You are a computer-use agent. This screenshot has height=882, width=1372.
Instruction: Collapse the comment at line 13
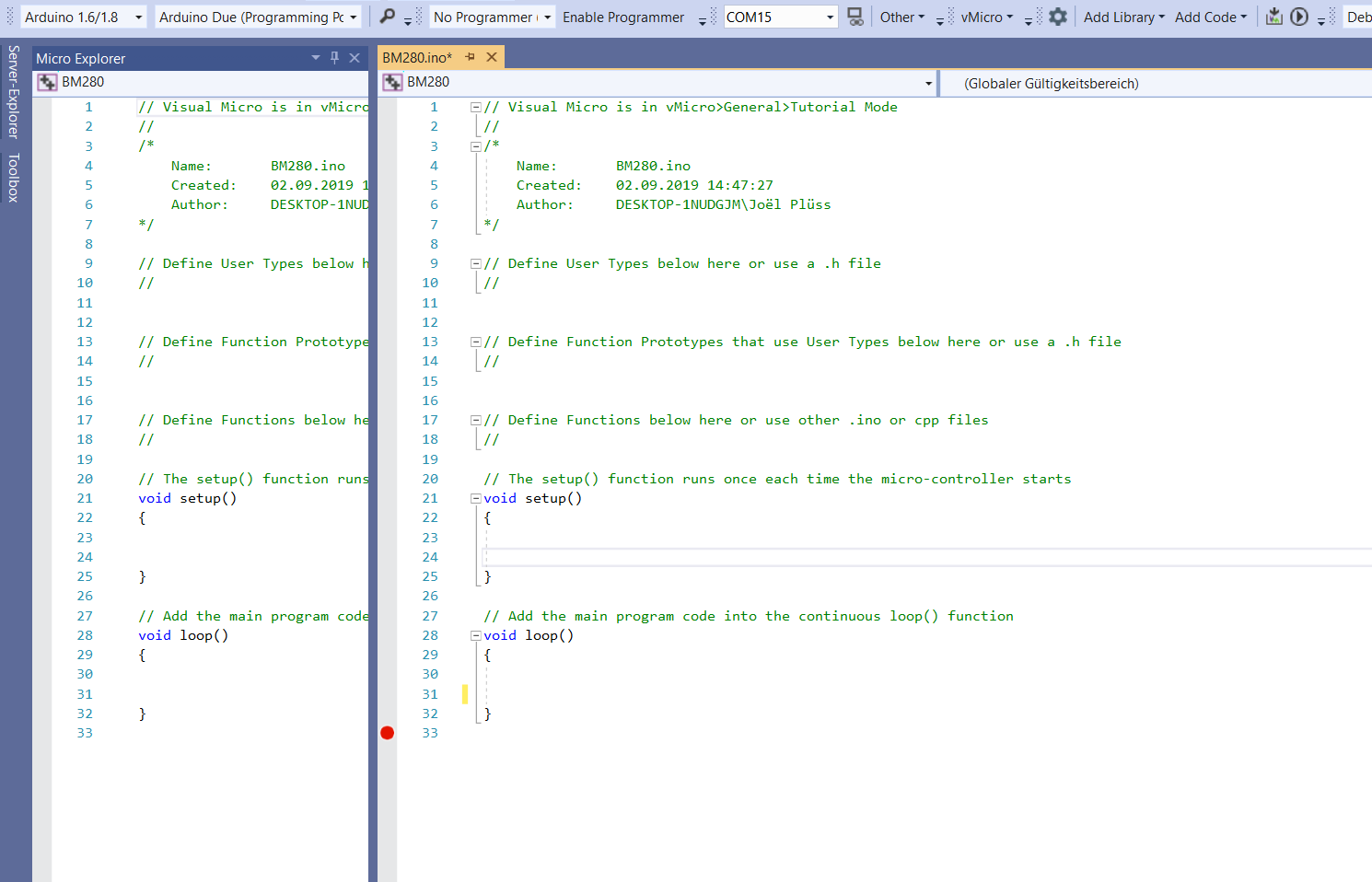click(476, 342)
